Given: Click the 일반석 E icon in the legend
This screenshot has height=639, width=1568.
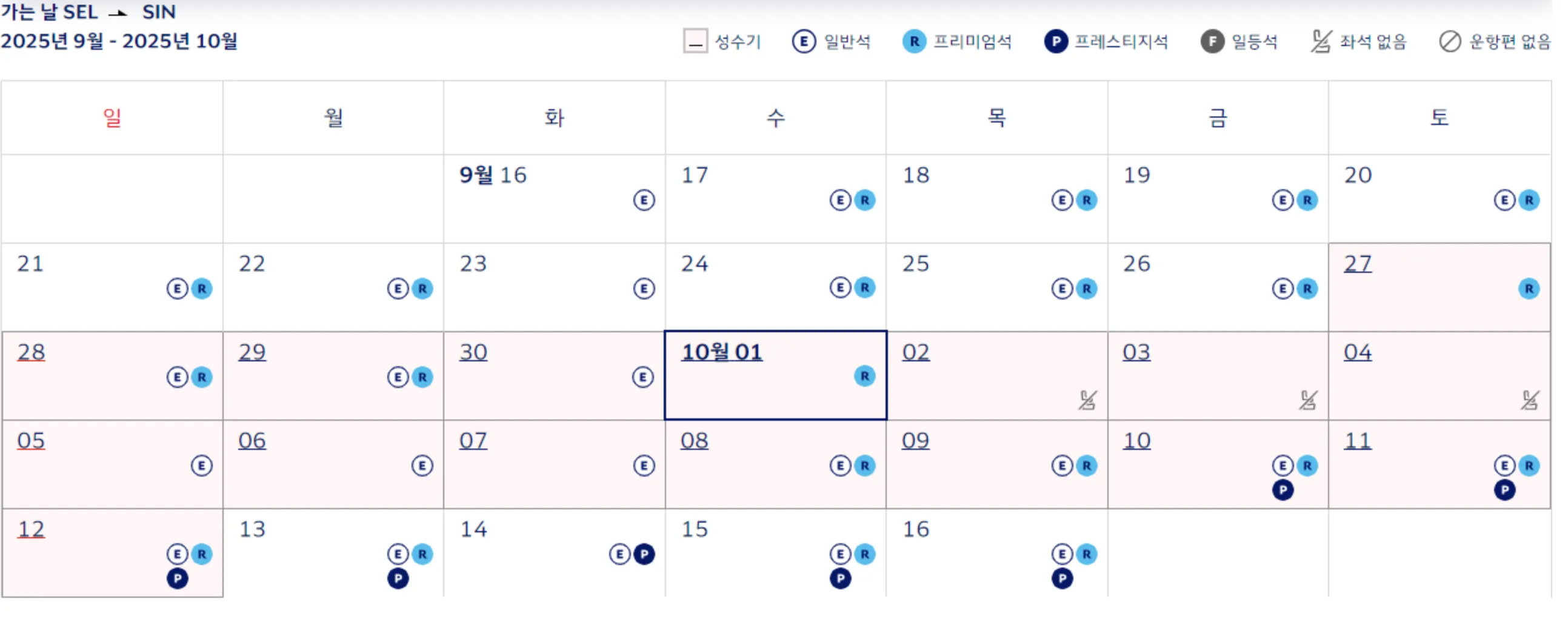Looking at the screenshot, I should pos(805,41).
